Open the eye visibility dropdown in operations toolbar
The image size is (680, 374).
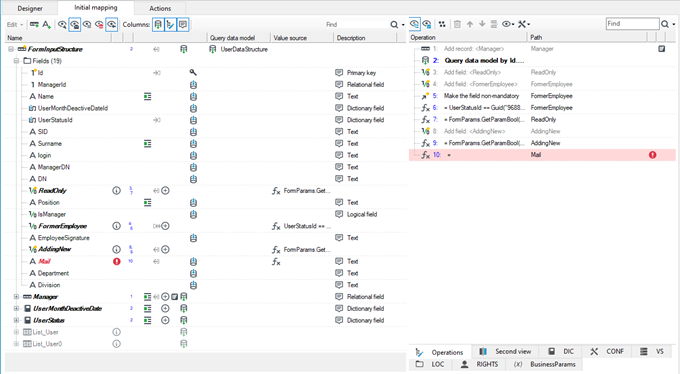tap(508, 24)
